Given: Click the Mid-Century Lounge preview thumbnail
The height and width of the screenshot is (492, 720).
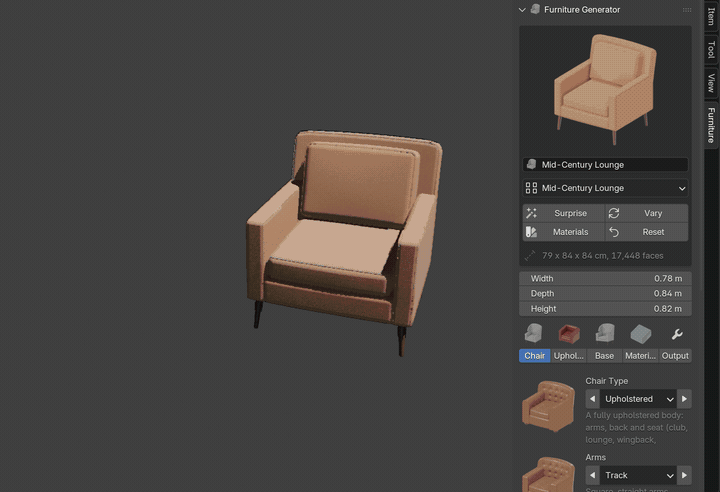Looking at the screenshot, I should click(x=605, y=90).
